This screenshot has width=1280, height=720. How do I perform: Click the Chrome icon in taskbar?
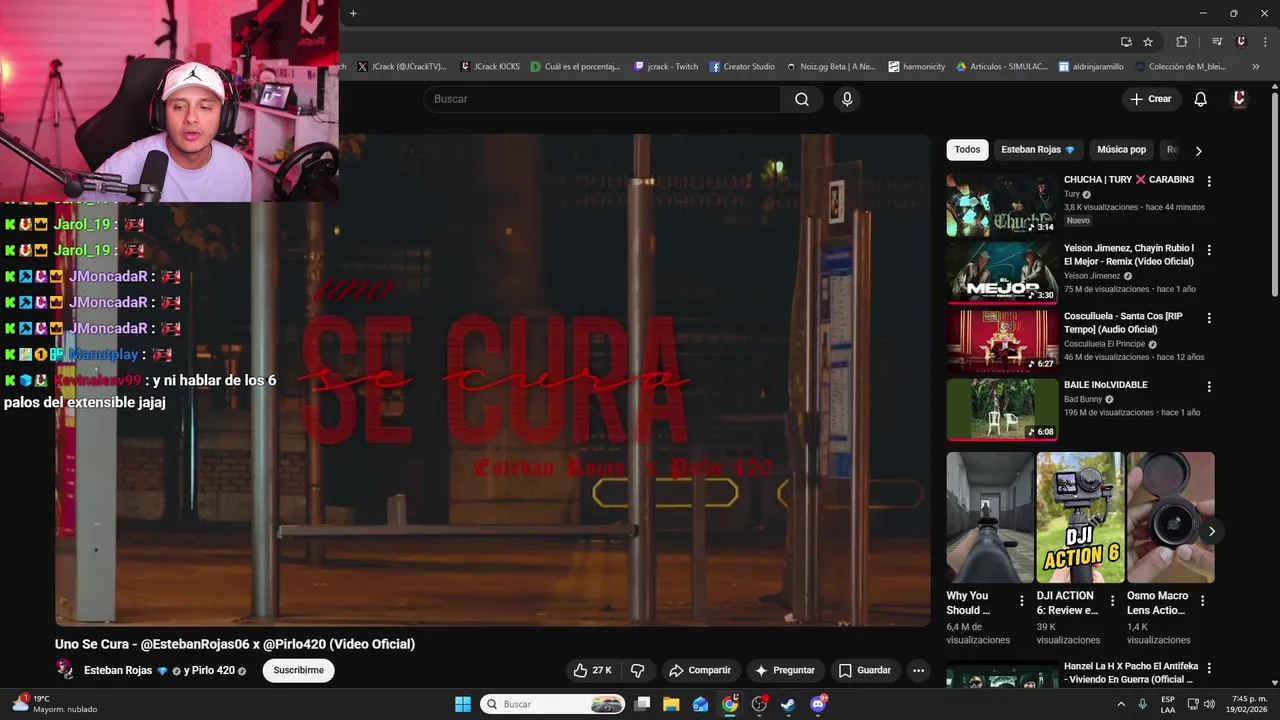[x=730, y=704]
